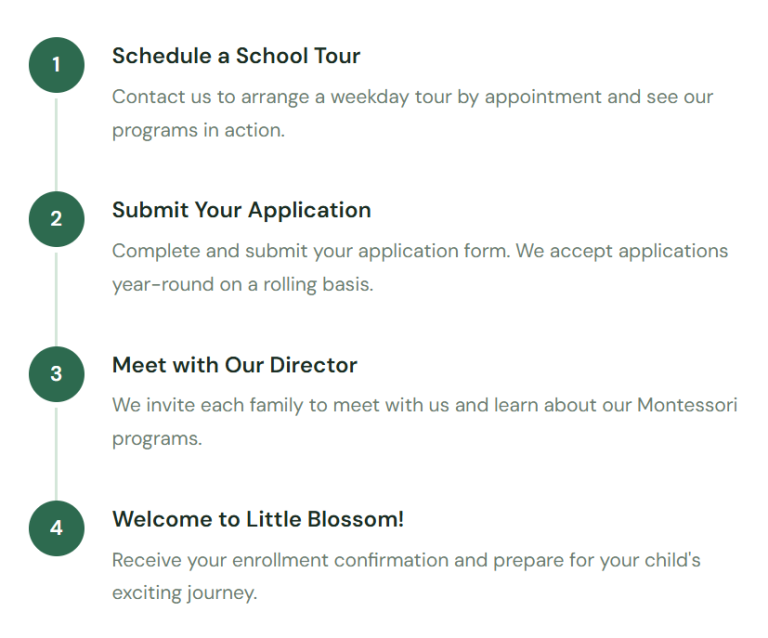Click the word 'Montessori' in step 3
768x638 pixels.
pyautogui.click(x=687, y=405)
